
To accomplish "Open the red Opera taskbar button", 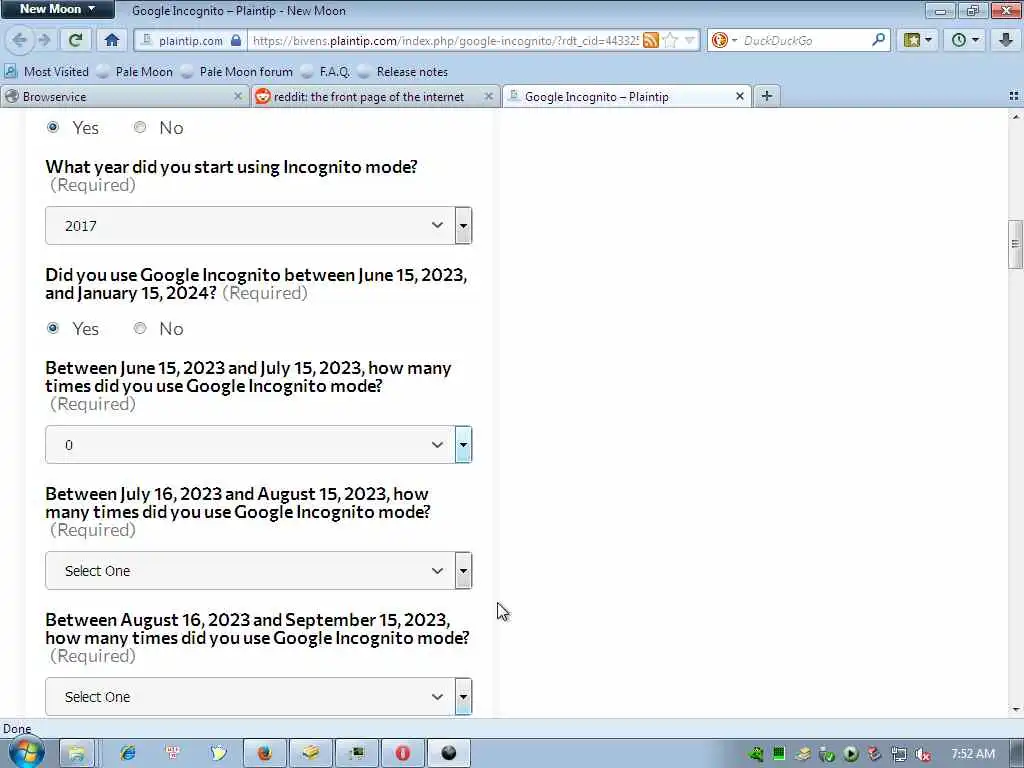I will click(x=402, y=753).
